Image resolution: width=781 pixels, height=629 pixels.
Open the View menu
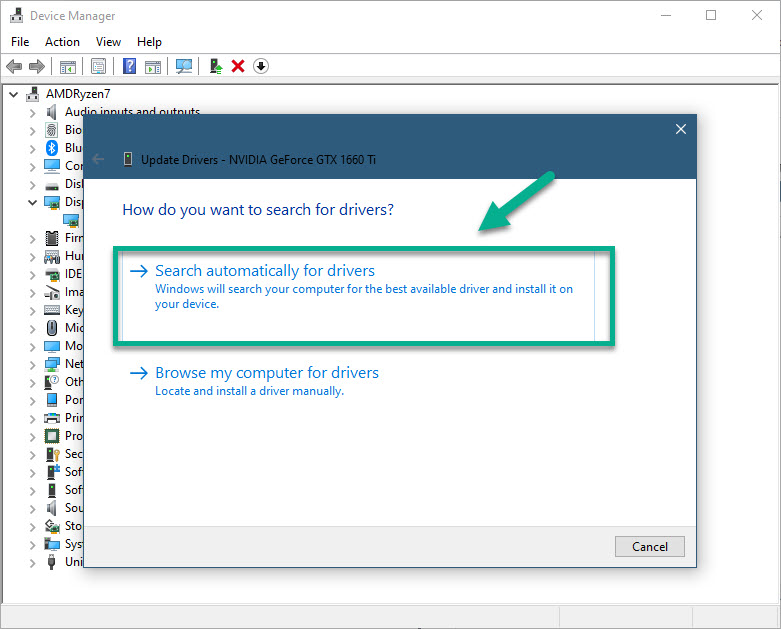pos(108,42)
